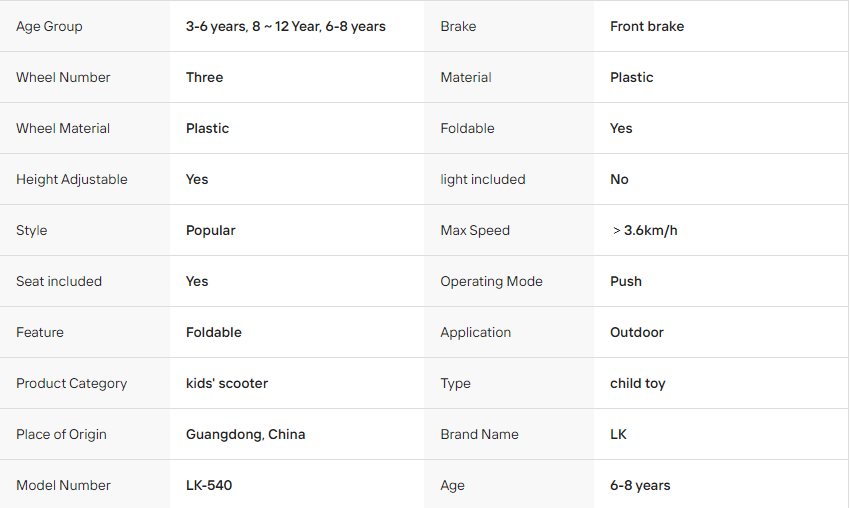This screenshot has height=508, width=851.
Task: Click the 'light included' label
Action: pyautogui.click(x=482, y=179)
